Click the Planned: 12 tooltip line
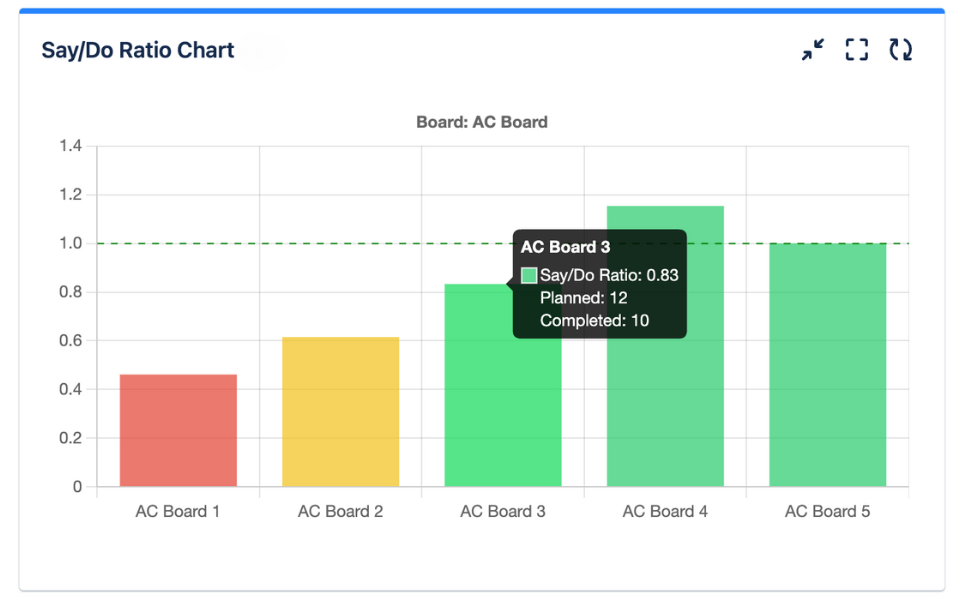Image resolution: width=960 pixels, height=600 pixels. [x=583, y=298]
